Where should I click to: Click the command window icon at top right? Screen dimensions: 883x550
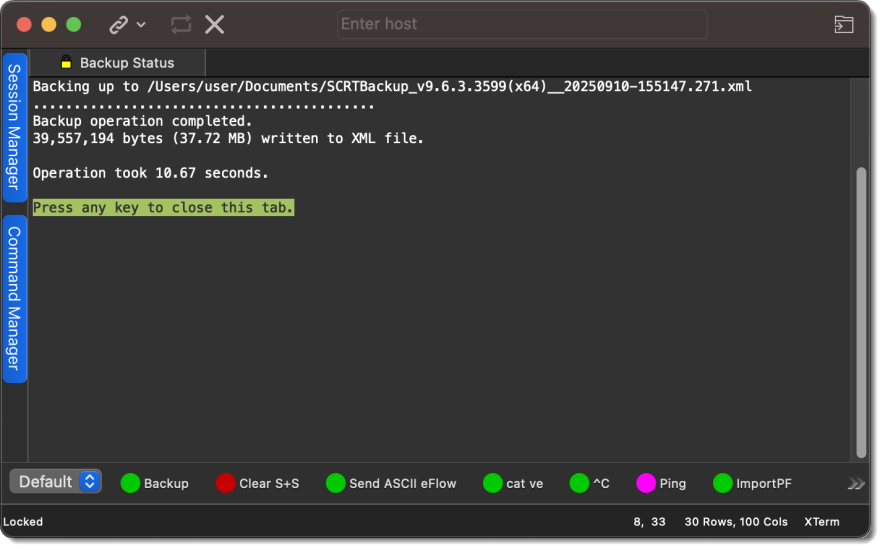(x=844, y=24)
